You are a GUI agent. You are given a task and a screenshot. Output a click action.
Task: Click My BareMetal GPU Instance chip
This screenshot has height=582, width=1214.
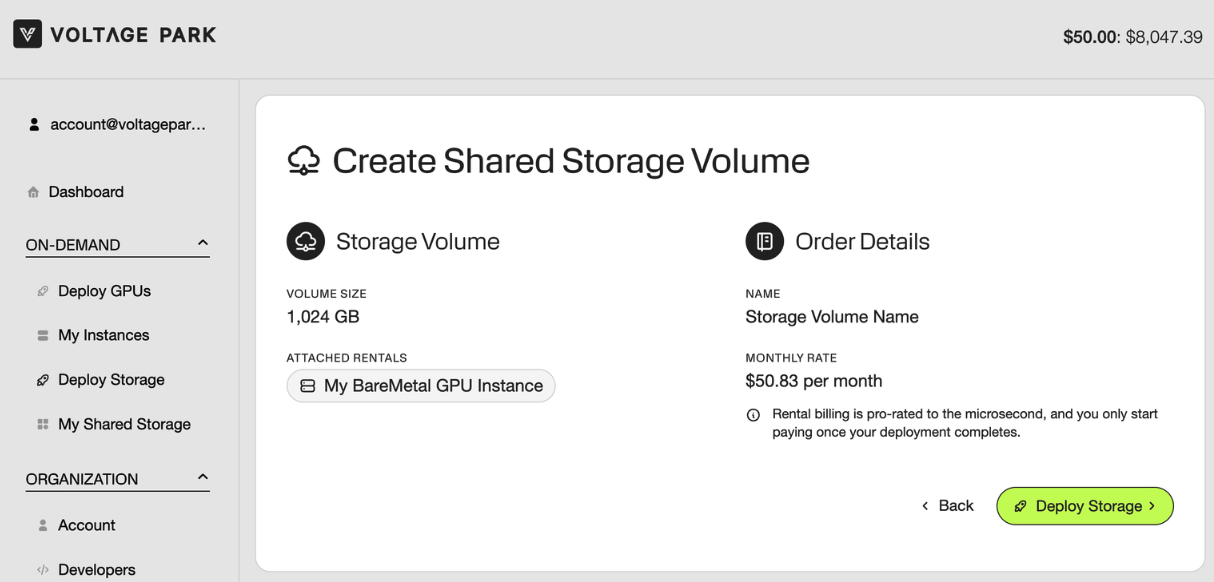[x=421, y=386]
